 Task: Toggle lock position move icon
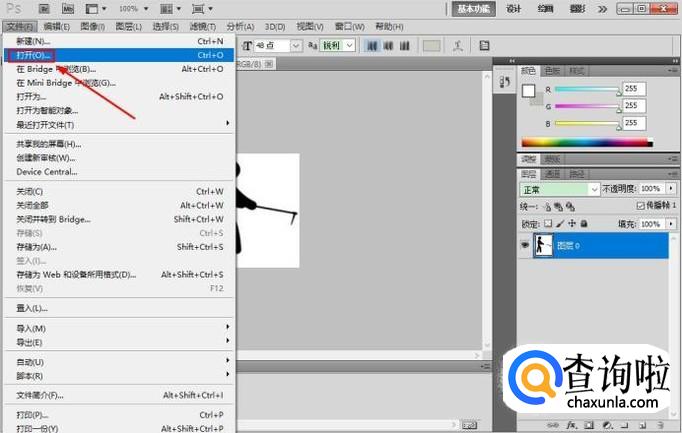point(572,223)
